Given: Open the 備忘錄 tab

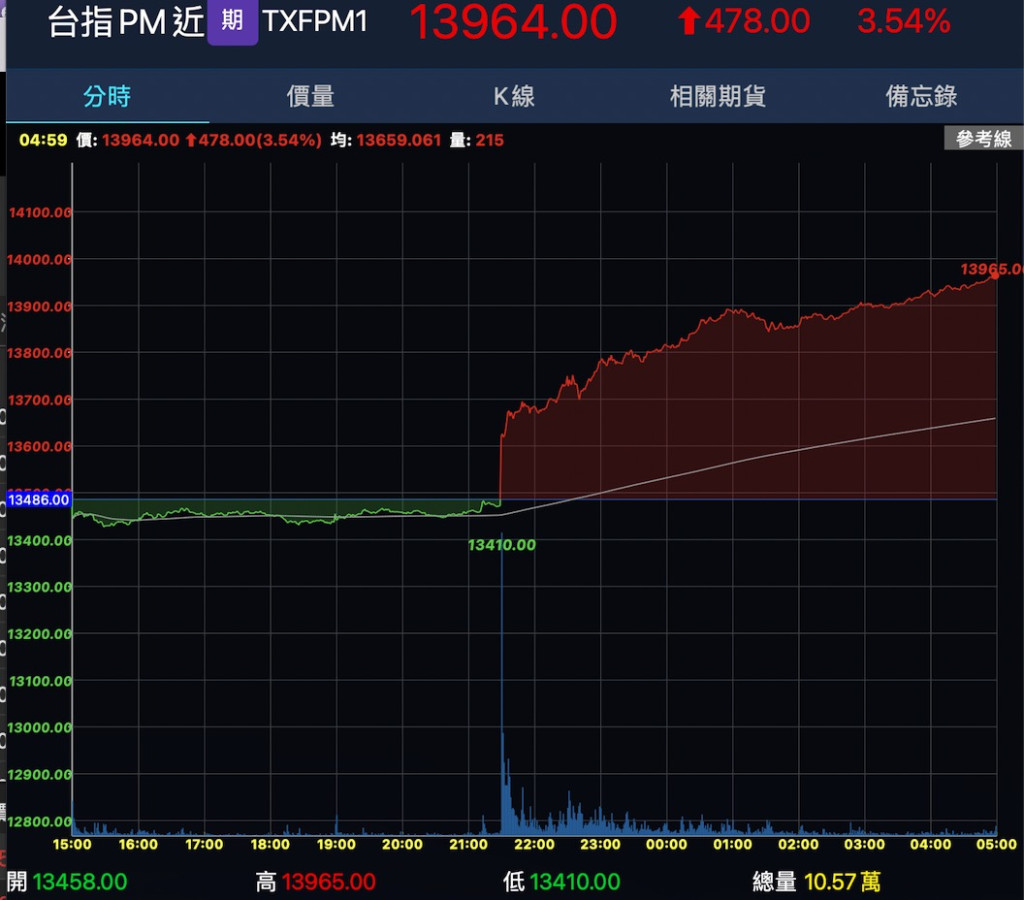Looking at the screenshot, I should (x=921, y=97).
